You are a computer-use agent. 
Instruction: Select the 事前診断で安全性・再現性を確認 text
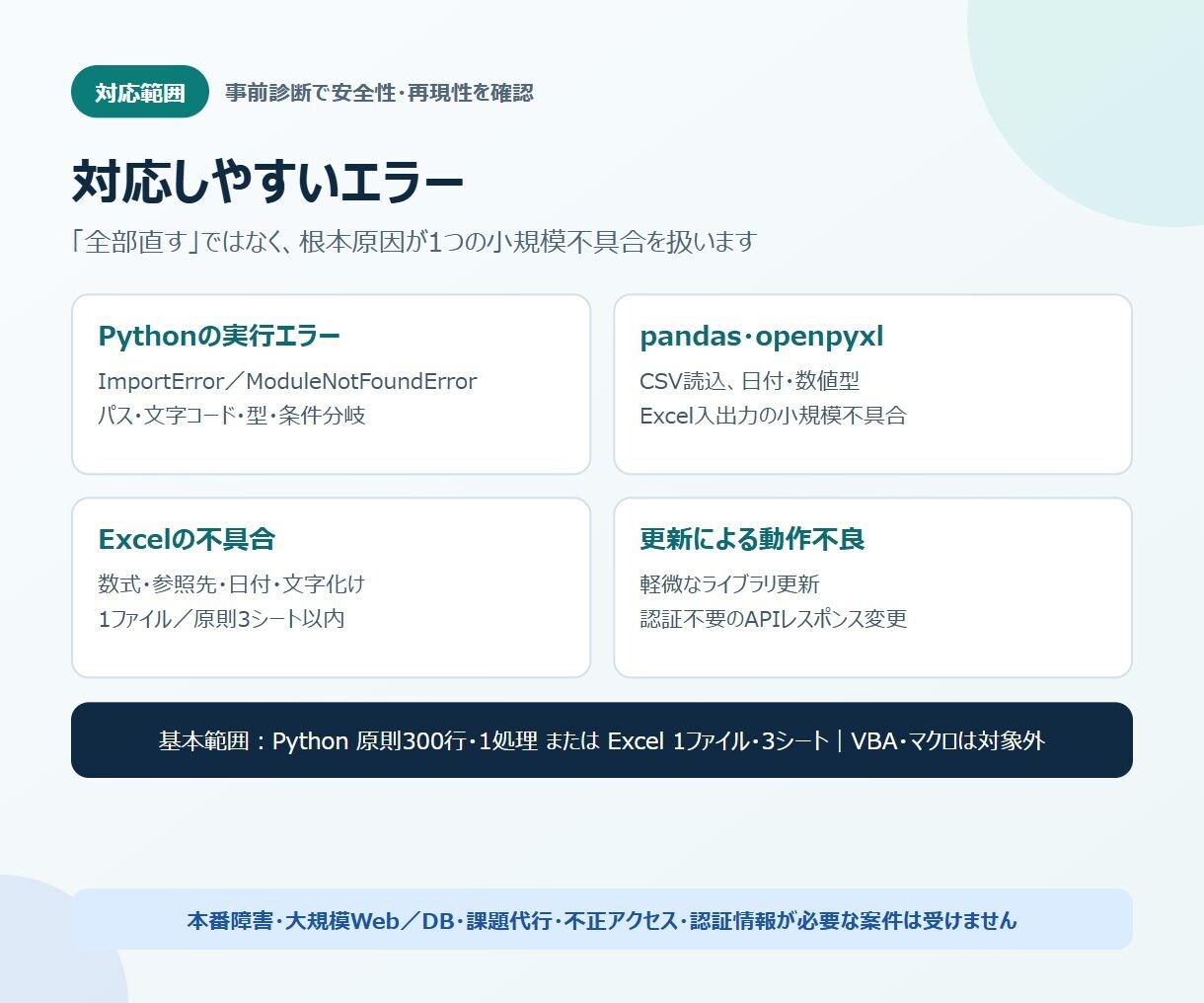[x=379, y=93]
